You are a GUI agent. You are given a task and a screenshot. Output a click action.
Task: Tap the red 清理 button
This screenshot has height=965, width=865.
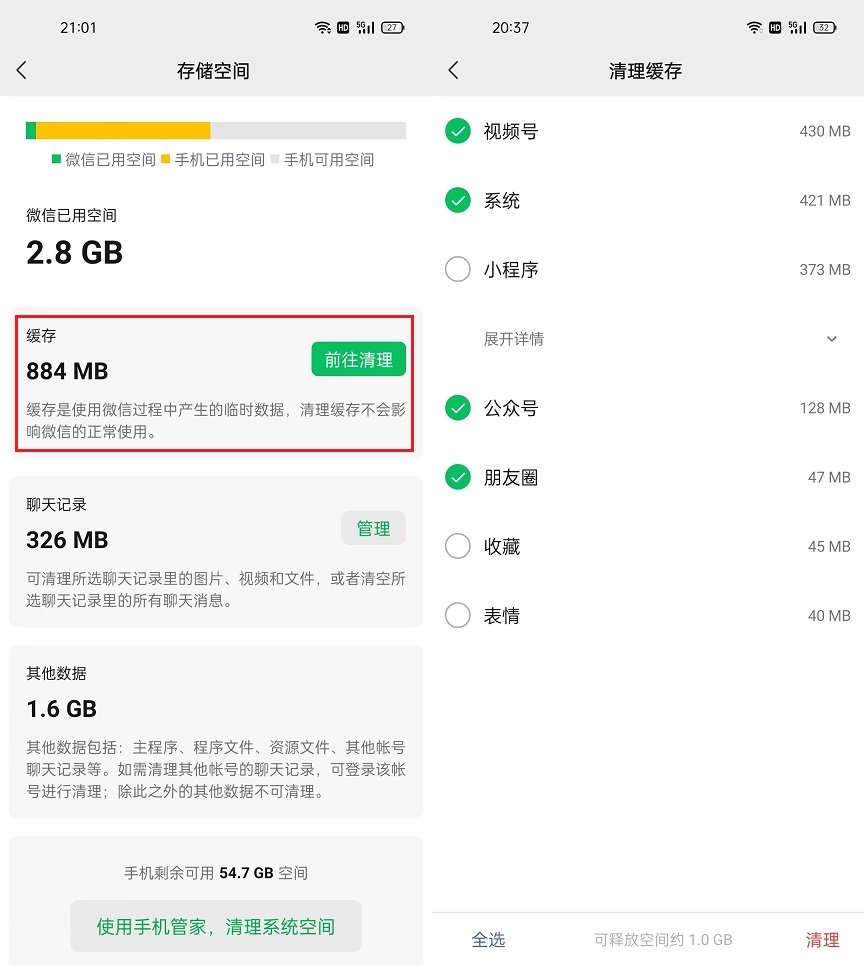[823, 940]
